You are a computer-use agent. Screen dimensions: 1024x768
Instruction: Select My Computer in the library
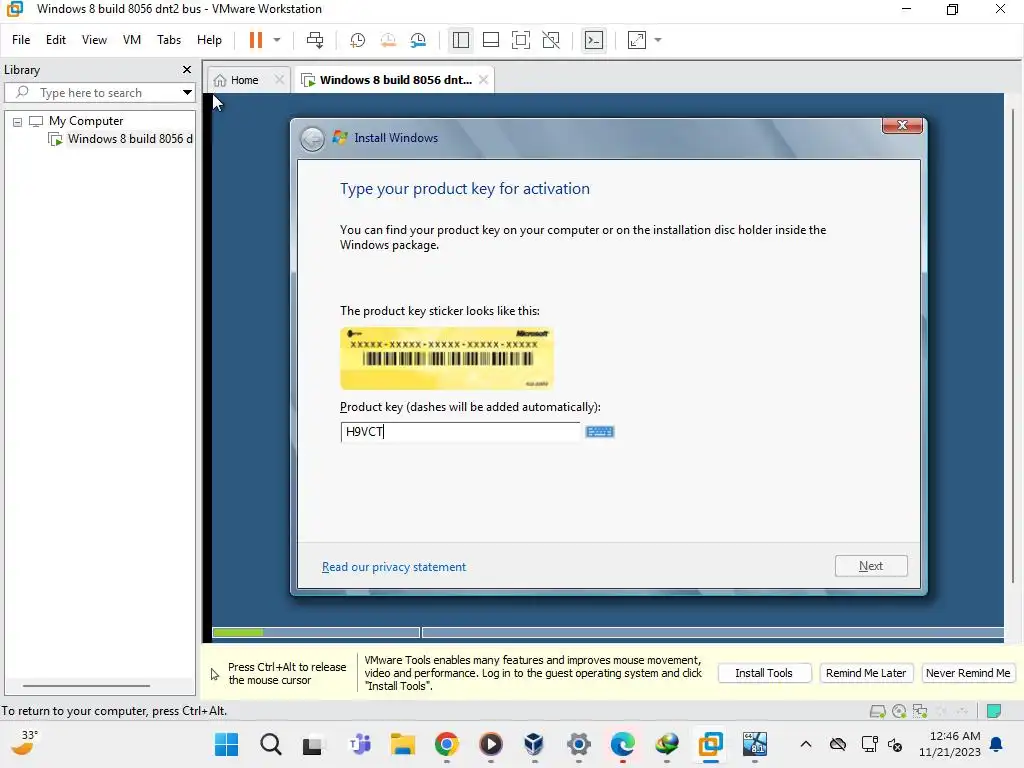pos(86,121)
